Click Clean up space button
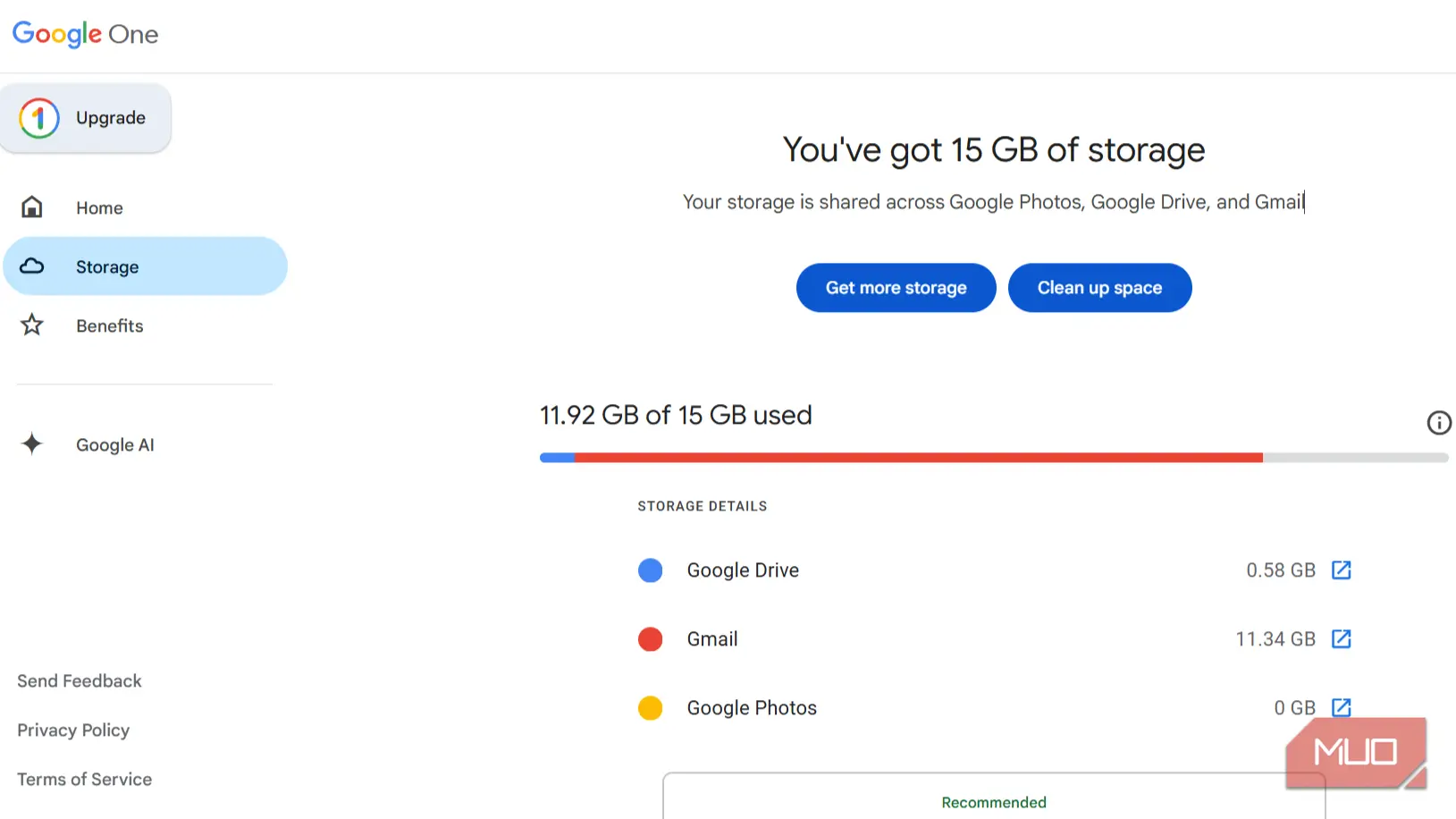The height and width of the screenshot is (819, 1456). coord(1099,288)
